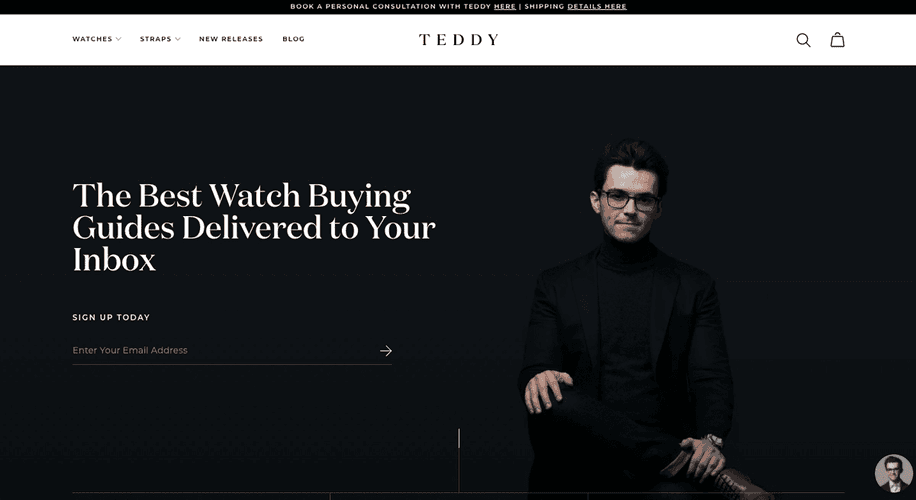Open the STRAPS menu
Screen dimensions: 916x500
155,39
